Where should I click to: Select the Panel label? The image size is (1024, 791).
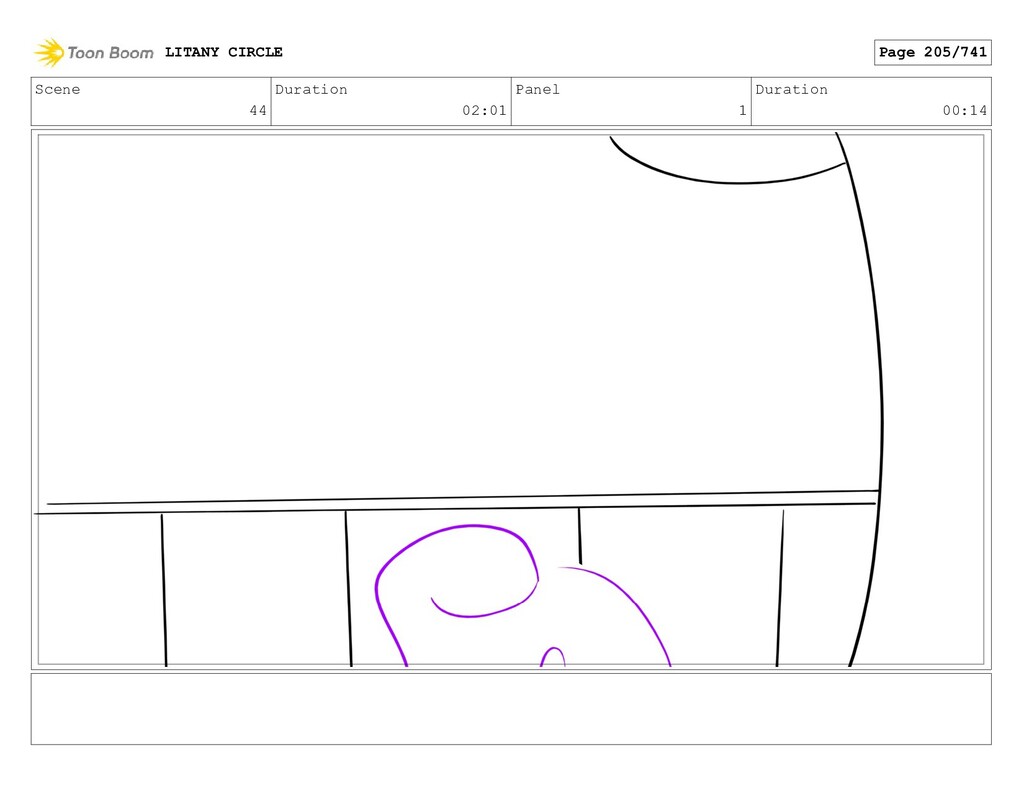click(537, 89)
